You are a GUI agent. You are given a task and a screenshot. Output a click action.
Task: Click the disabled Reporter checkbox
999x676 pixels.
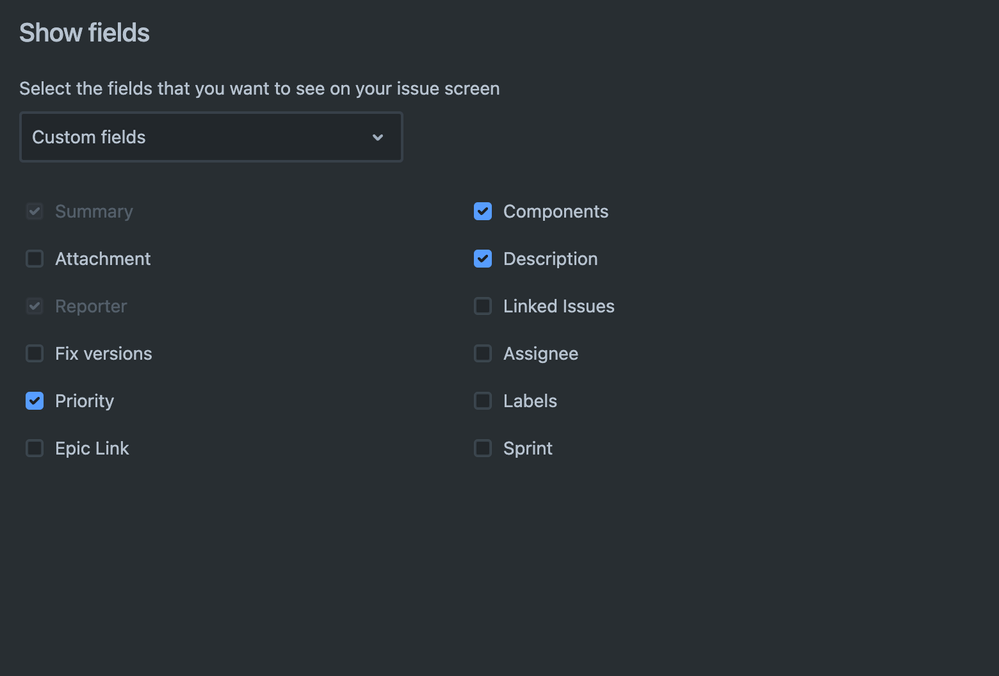(34, 306)
